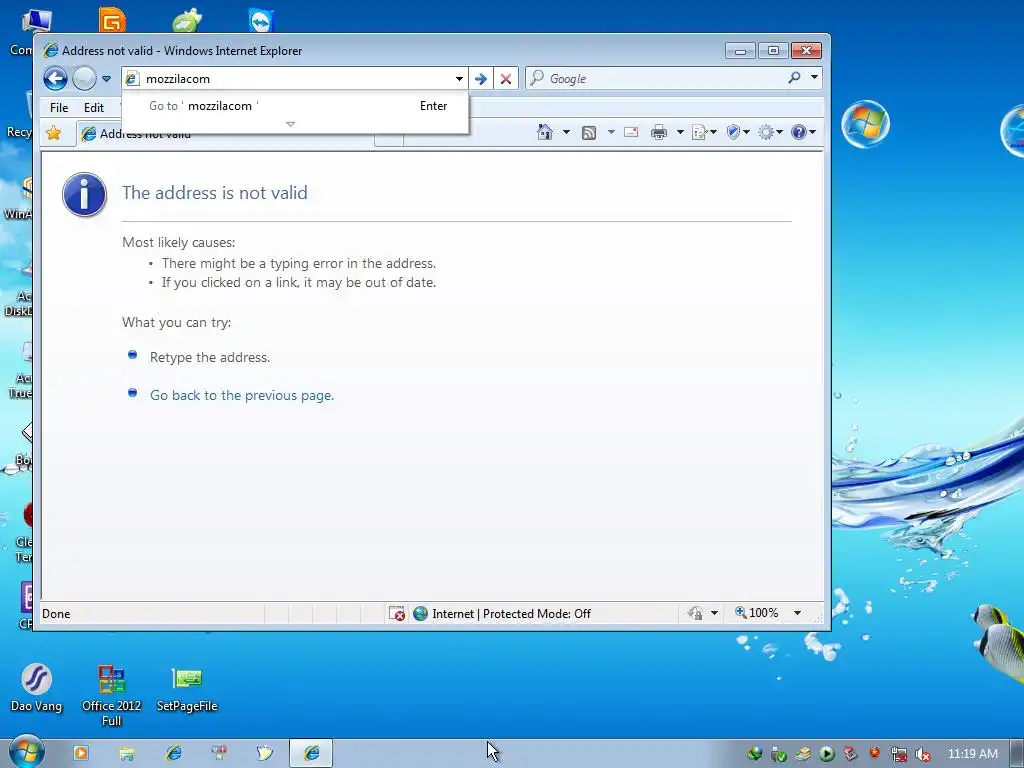Click the TeamViewer desktop icon

[x=261, y=20]
